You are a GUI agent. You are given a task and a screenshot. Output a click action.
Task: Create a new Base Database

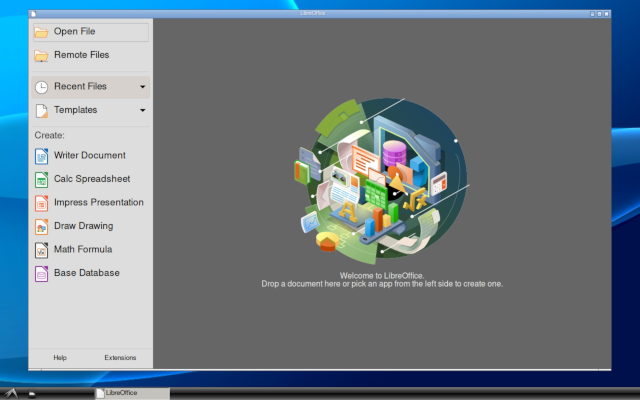pos(91,273)
